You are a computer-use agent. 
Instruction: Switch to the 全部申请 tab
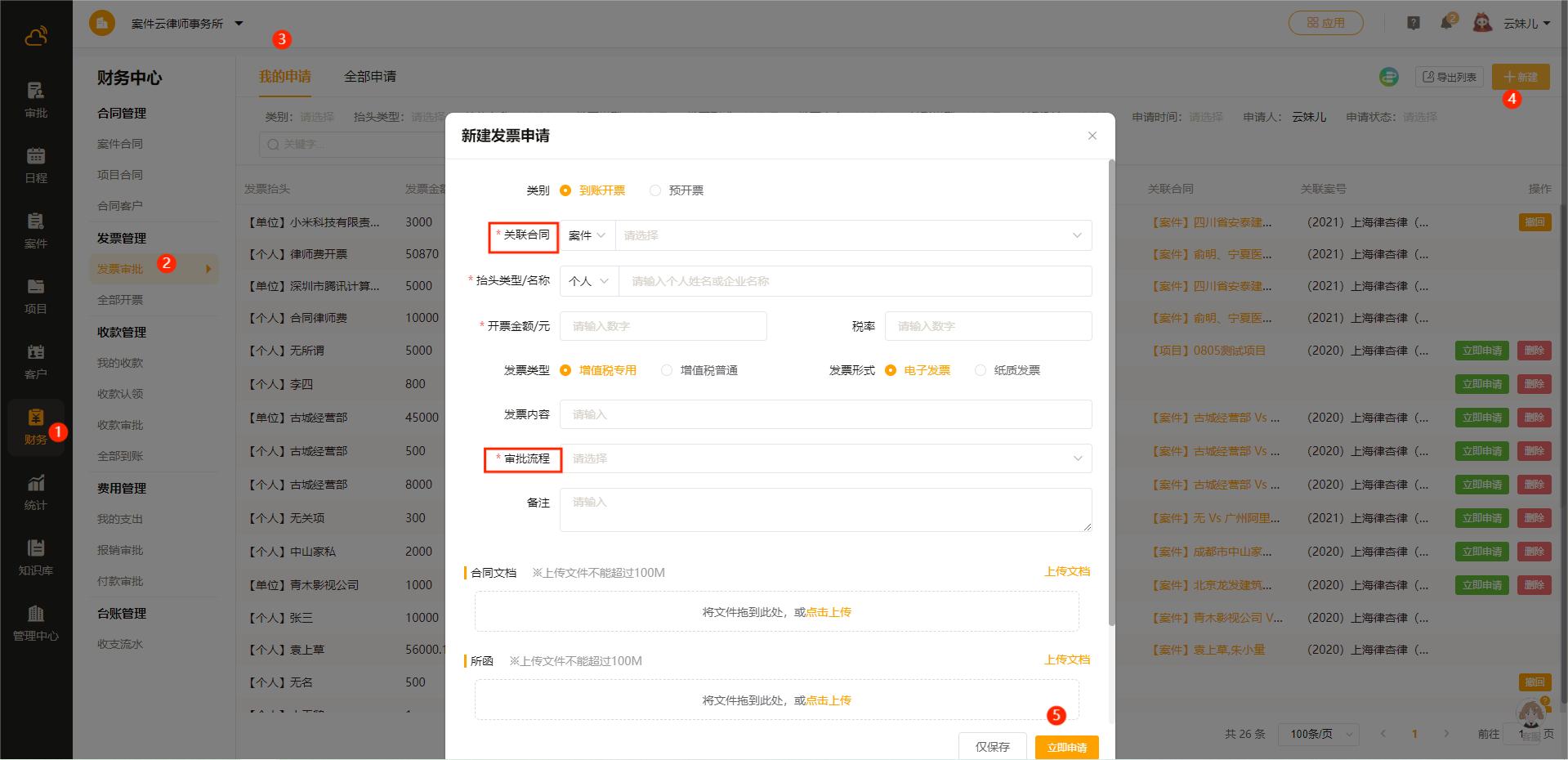click(x=369, y=76)
